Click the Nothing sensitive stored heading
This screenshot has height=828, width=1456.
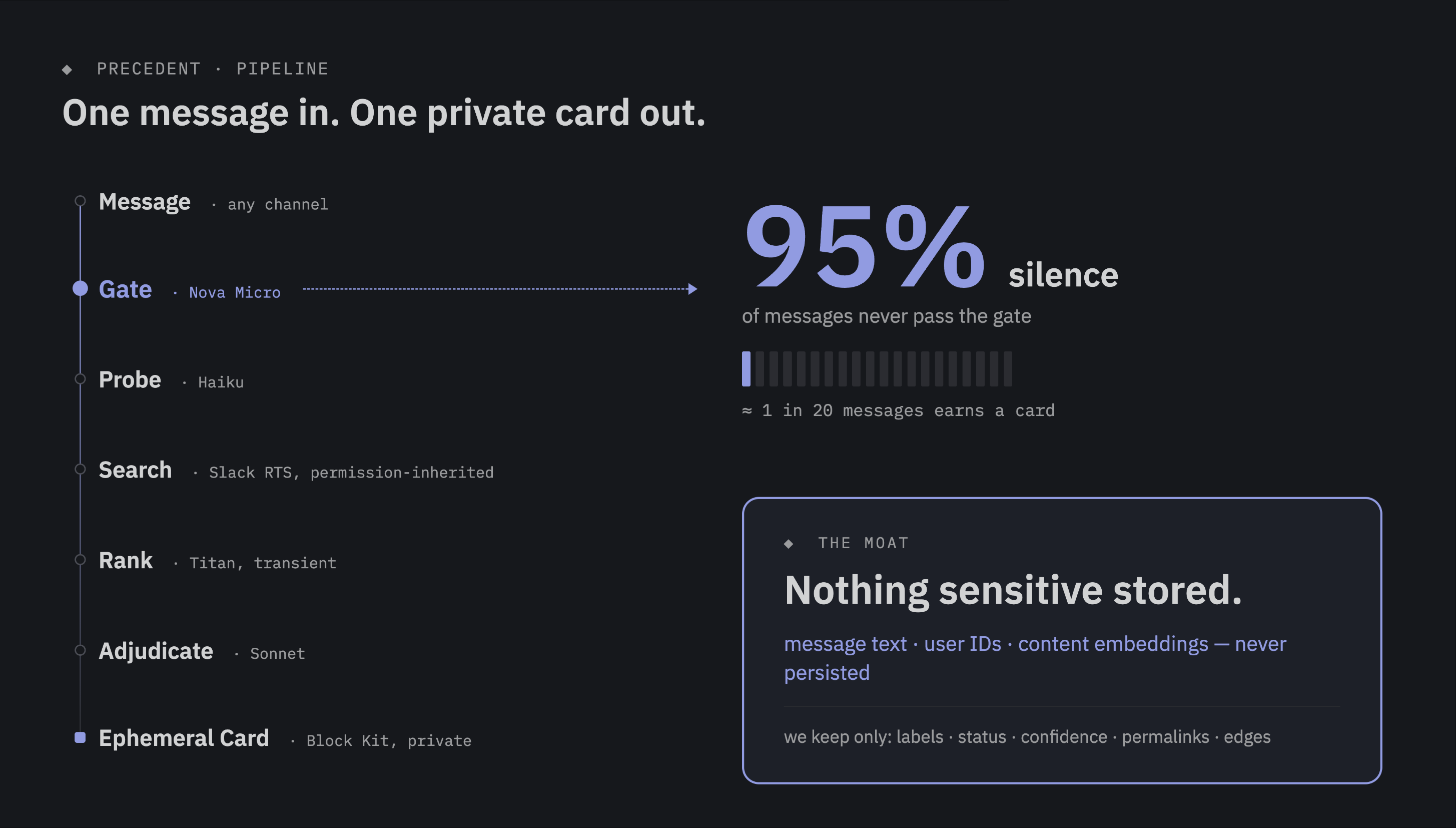point(1013,590)
